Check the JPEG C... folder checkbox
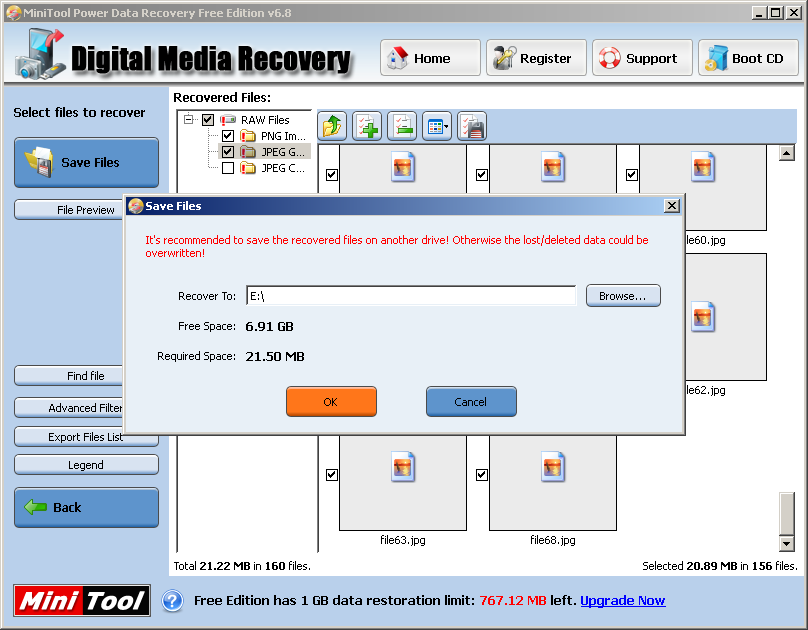Viewport: 808px width, 630px height. coord(228,168)
